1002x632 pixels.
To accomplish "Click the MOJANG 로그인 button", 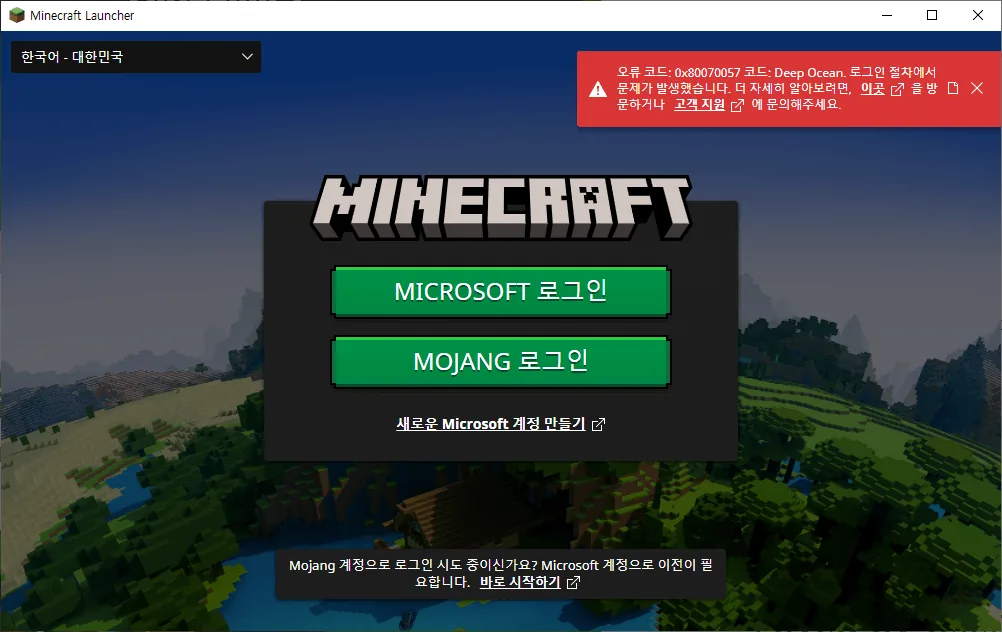I will [x=500, y=362].
